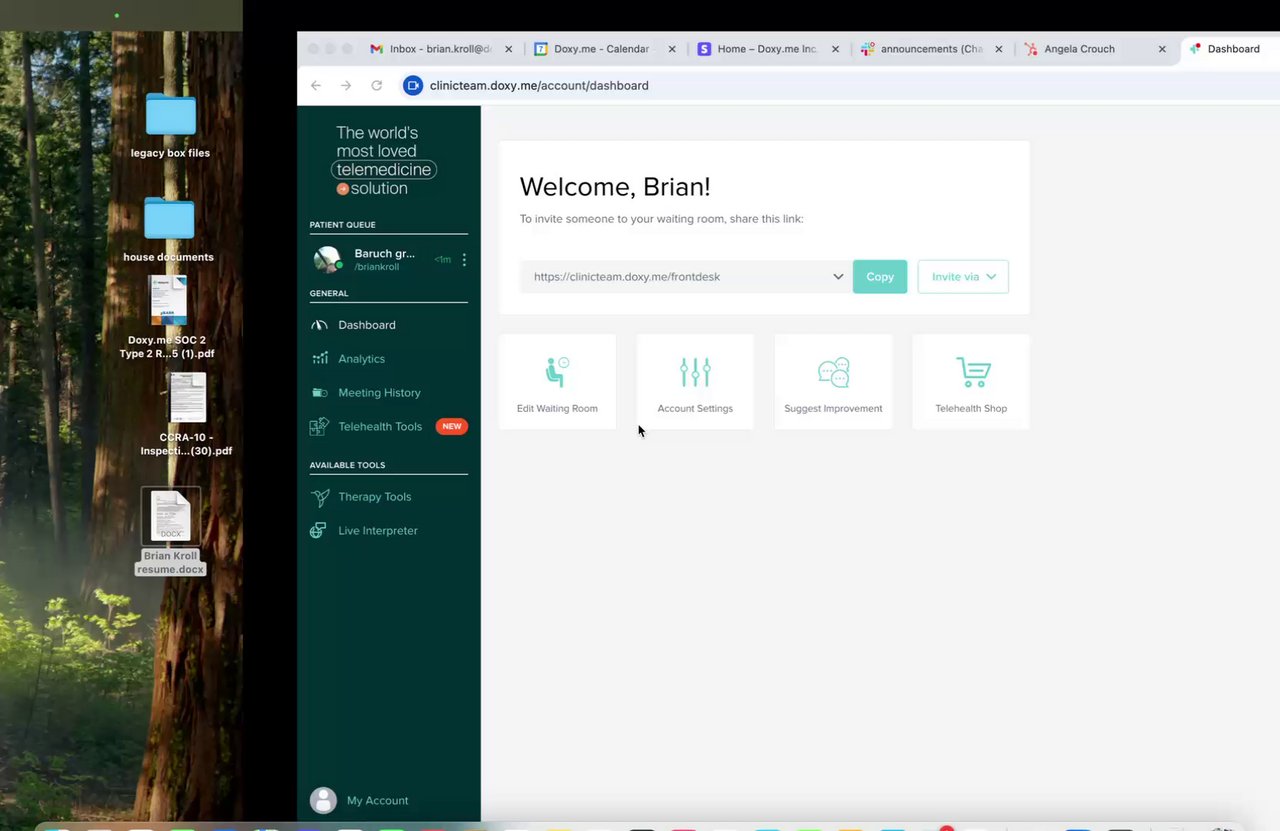1280x831 pixels.
Task: Open the Account Settings card
Action: (695, 382)
